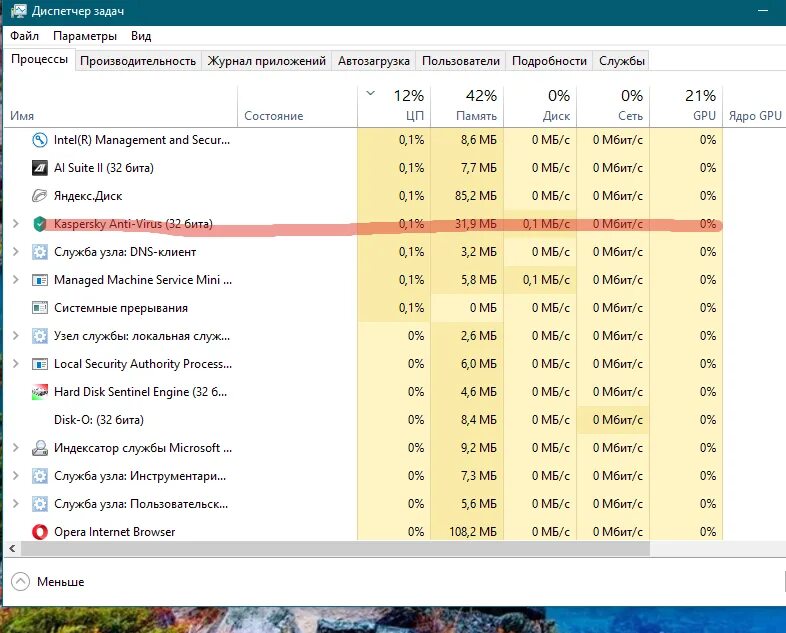The width and height of the screenshot is (786, 633).
Task: Click the Индексатор службы Microsoft icon
Action: click(40, 448)
